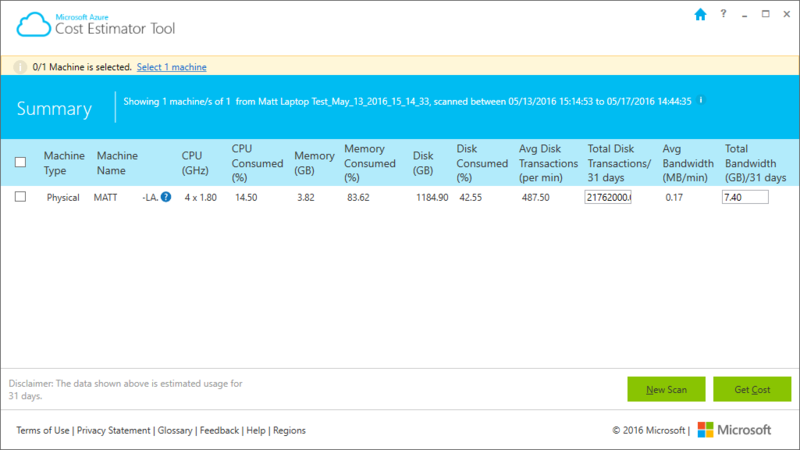Open the Glossary link

pos(175,430)
